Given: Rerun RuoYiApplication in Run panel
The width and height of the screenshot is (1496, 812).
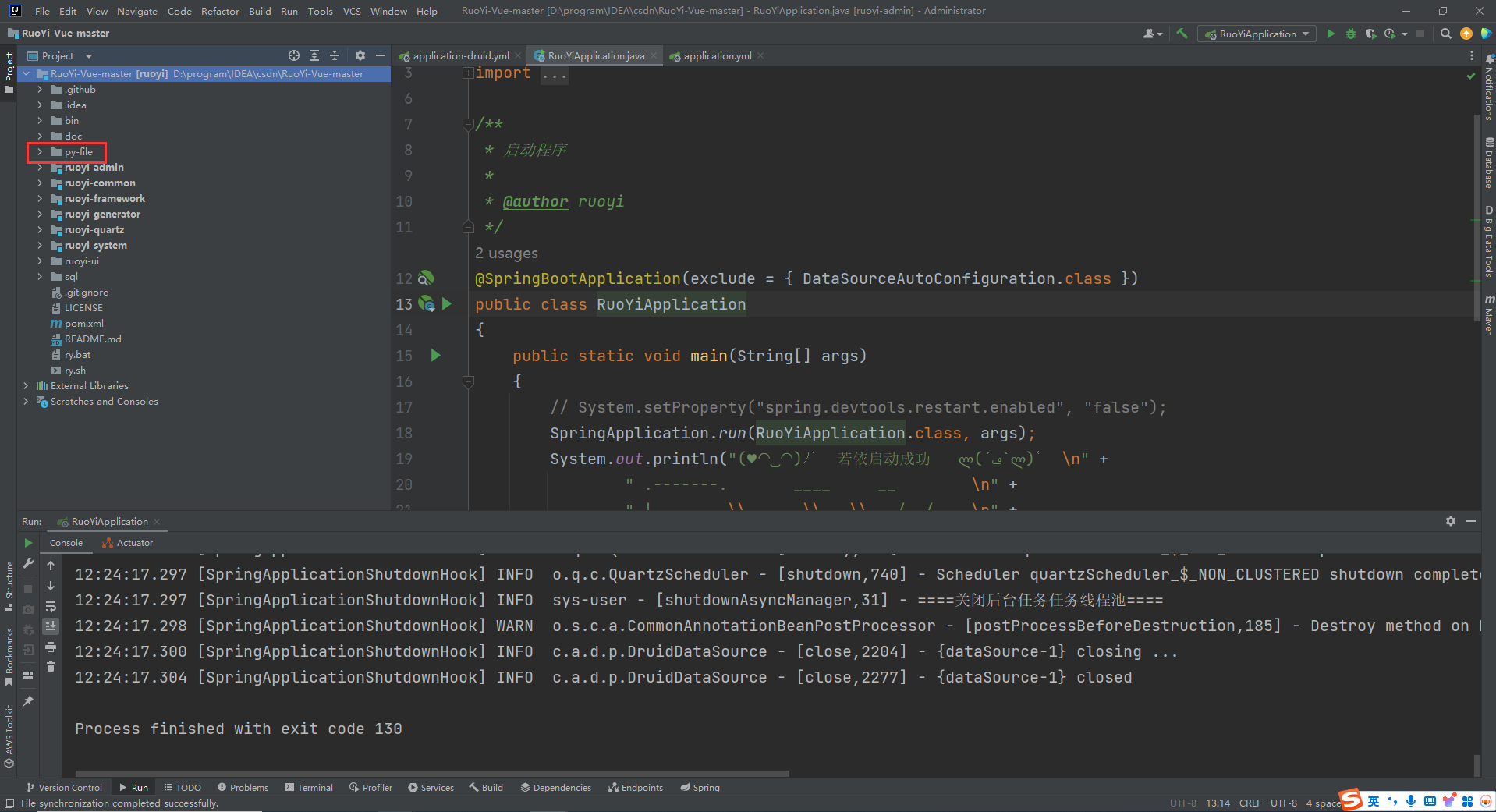Looking at the screenshot, I should [28, 543].
